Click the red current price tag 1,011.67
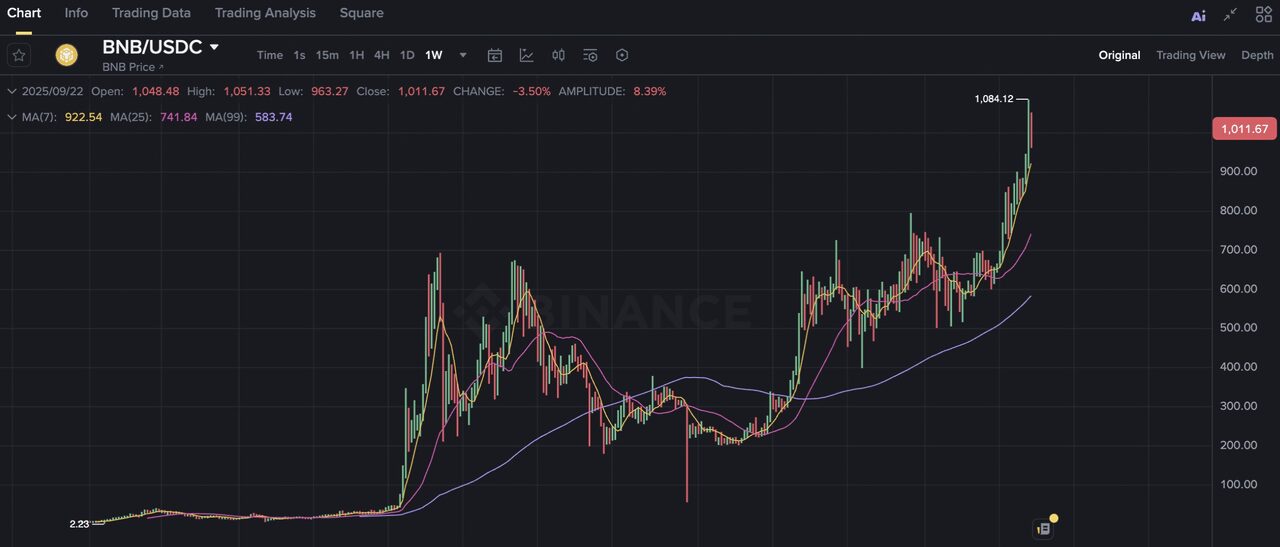The width and height of the screenshot is (1280, 547). point(1244,129)
